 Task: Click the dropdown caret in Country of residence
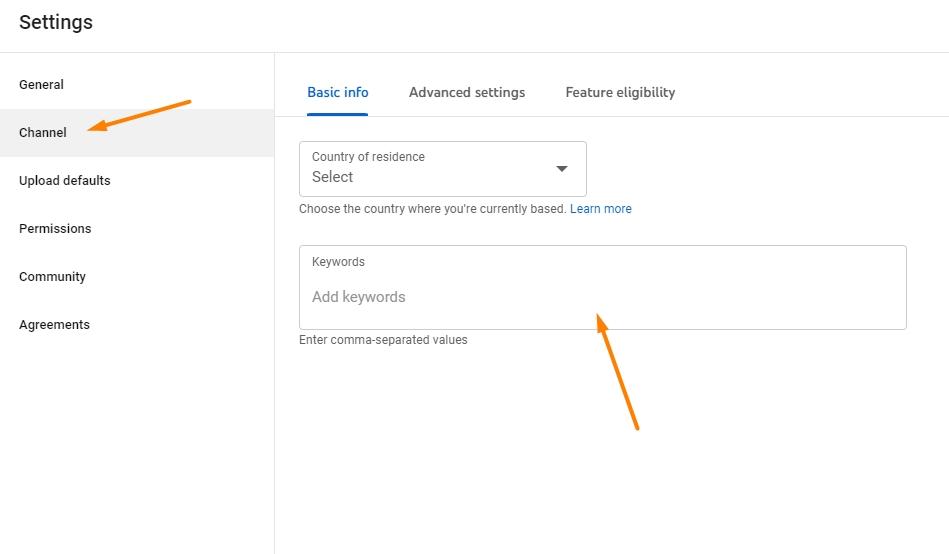coord(561,169)
